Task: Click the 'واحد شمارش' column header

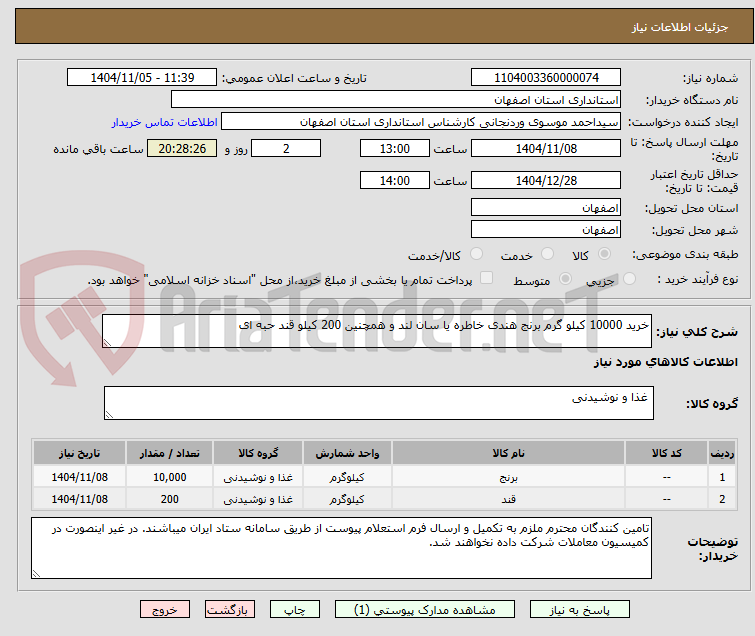Action: coord(347,453)
